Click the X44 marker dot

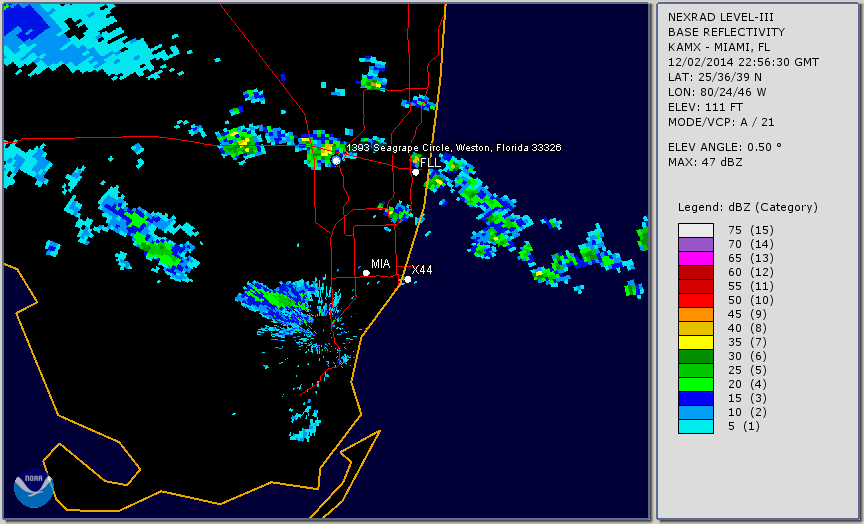pos(408,280)
